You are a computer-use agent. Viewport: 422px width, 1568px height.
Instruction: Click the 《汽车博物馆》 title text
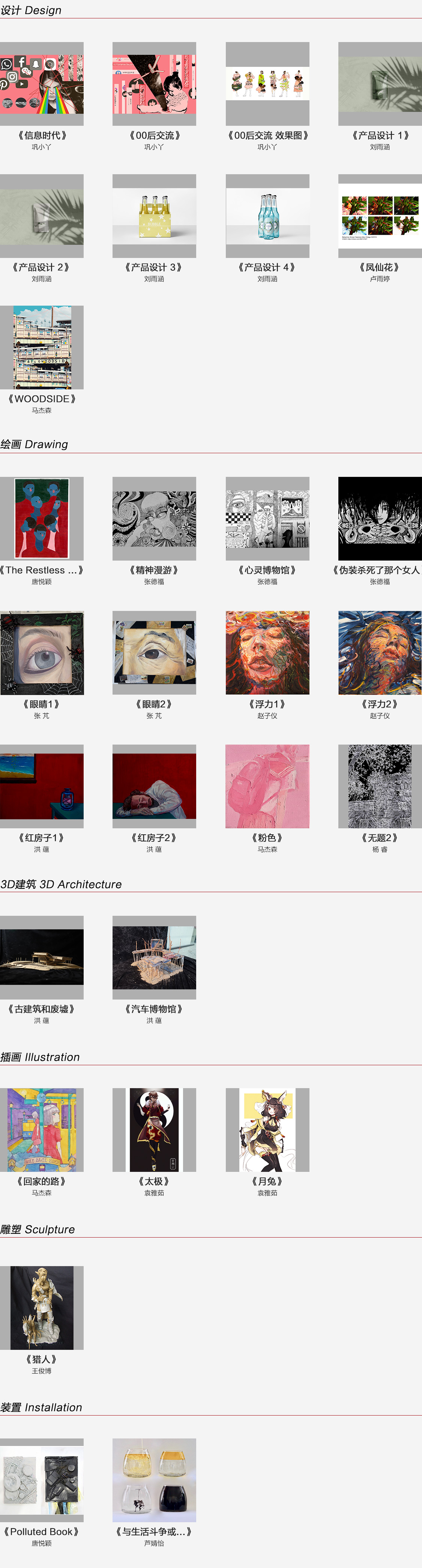pos(154,1009)
